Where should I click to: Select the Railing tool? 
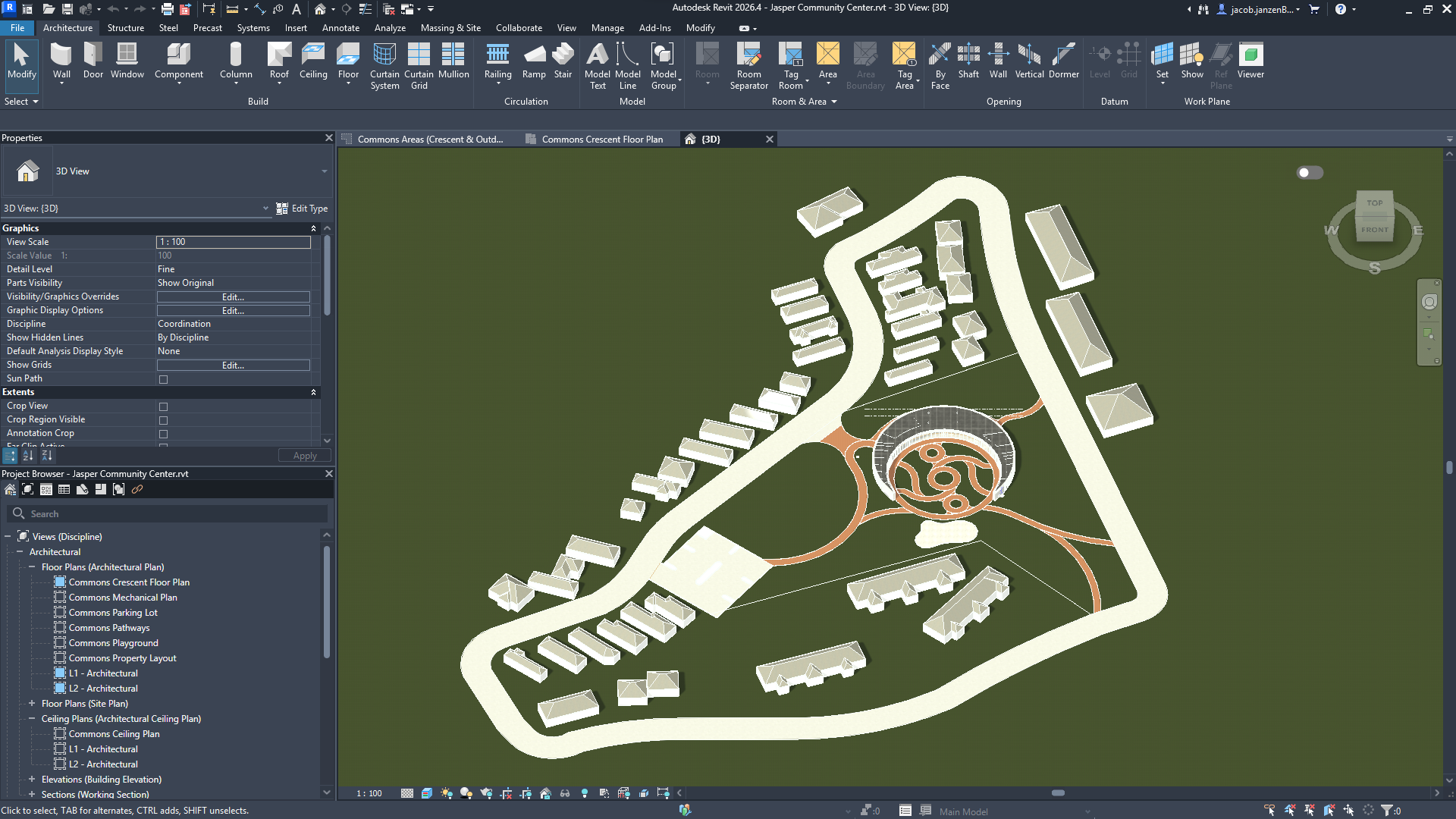497,61
